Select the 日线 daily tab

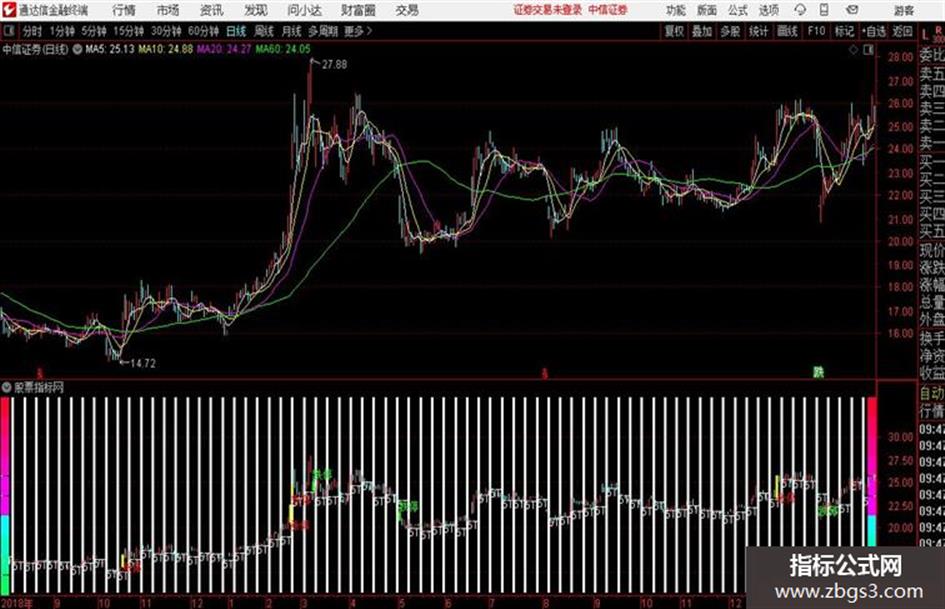coord(236,31)
